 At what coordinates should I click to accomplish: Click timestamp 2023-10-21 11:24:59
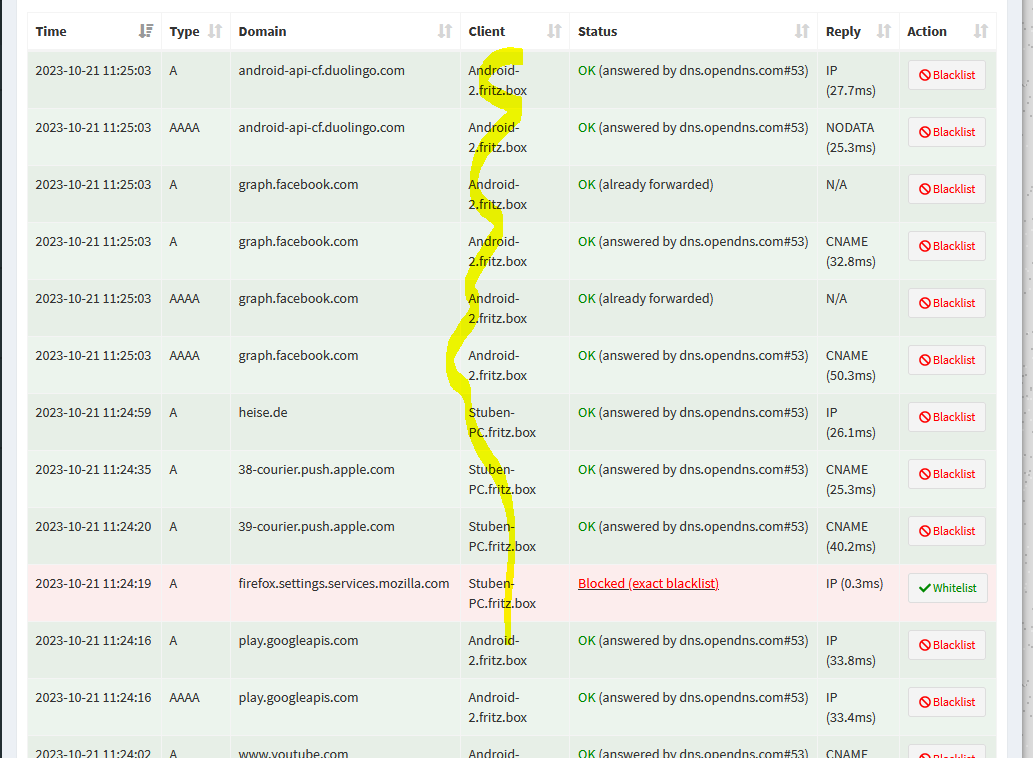(x=93, y=413)
